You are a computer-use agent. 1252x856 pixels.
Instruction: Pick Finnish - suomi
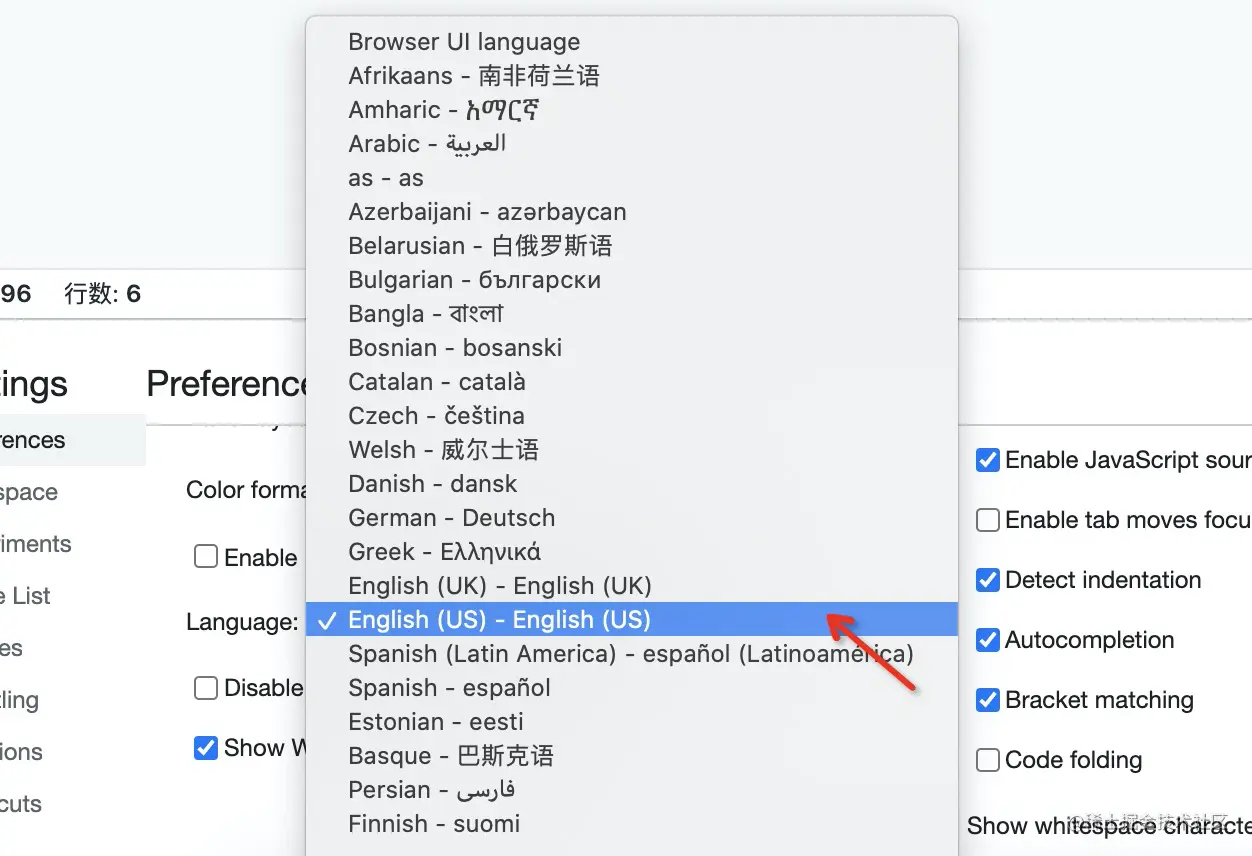click(x=631, y=824)
